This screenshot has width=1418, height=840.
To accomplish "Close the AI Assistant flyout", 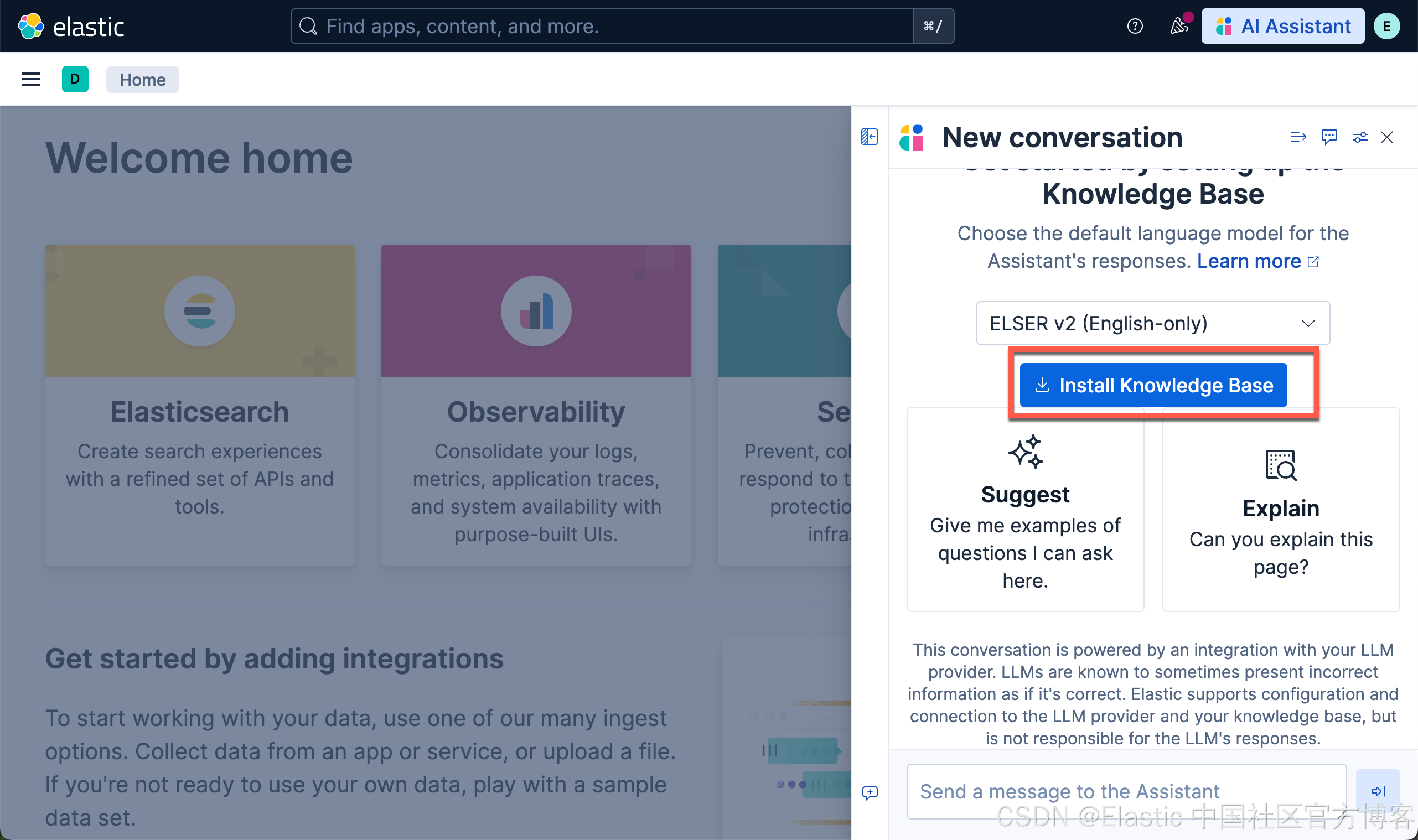I will (1386, 137).
